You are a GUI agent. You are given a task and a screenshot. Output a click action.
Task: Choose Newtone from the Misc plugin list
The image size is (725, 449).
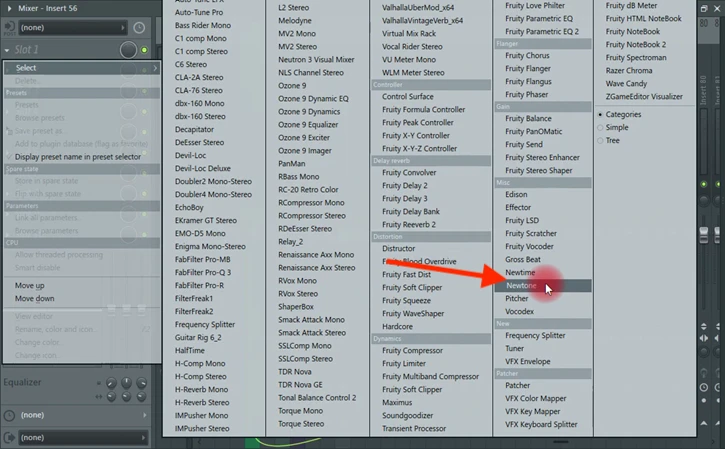521,286
